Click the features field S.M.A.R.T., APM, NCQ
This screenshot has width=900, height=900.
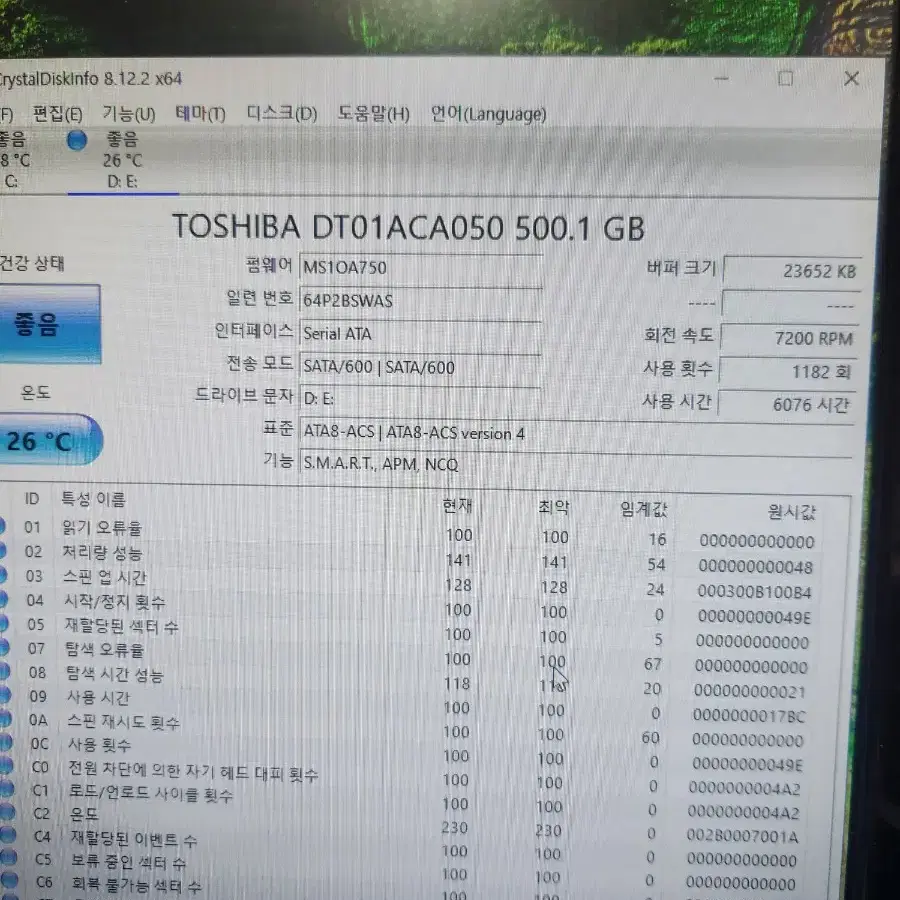[x=577, y=463]
